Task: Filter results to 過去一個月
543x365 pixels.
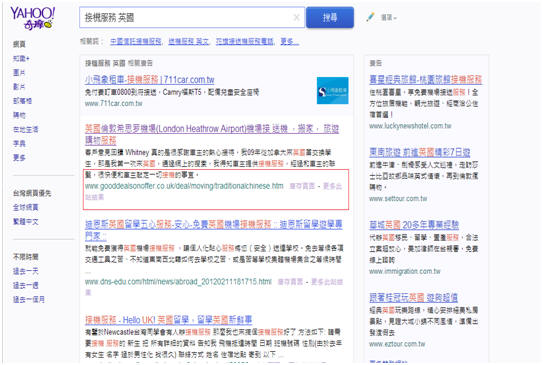Action: tap(29, 299)
